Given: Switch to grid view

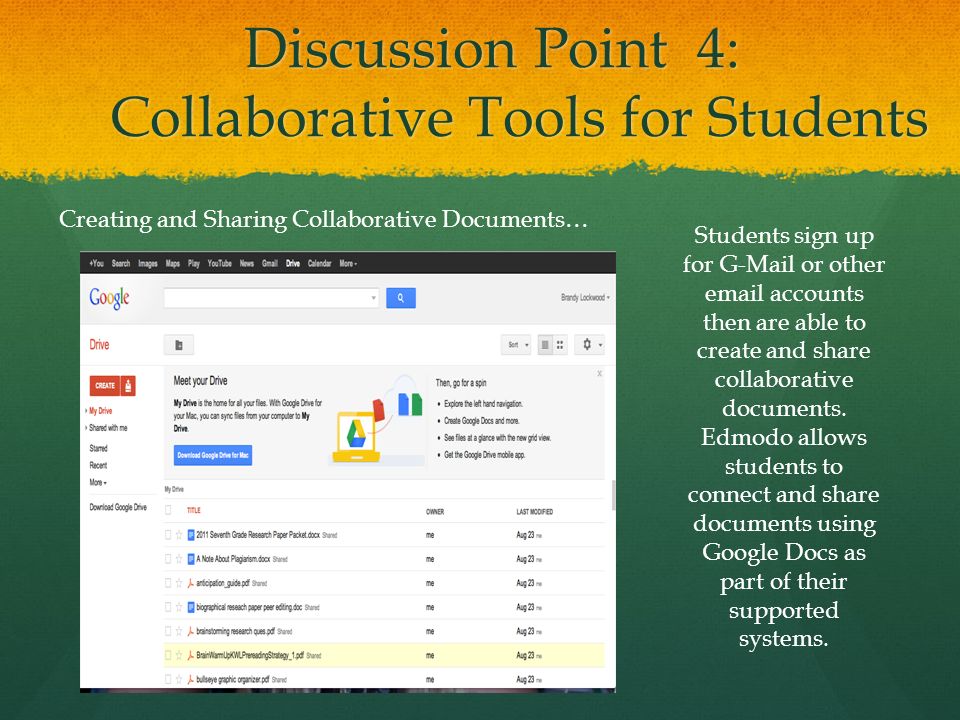Looking at the screenshot, I should [560, 345].
